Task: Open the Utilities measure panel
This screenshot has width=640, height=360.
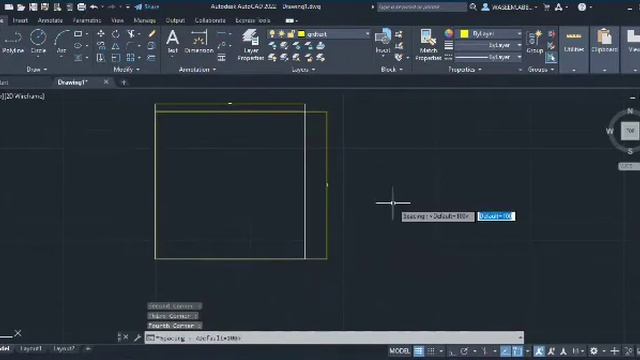Action: [x=574, y=42]
